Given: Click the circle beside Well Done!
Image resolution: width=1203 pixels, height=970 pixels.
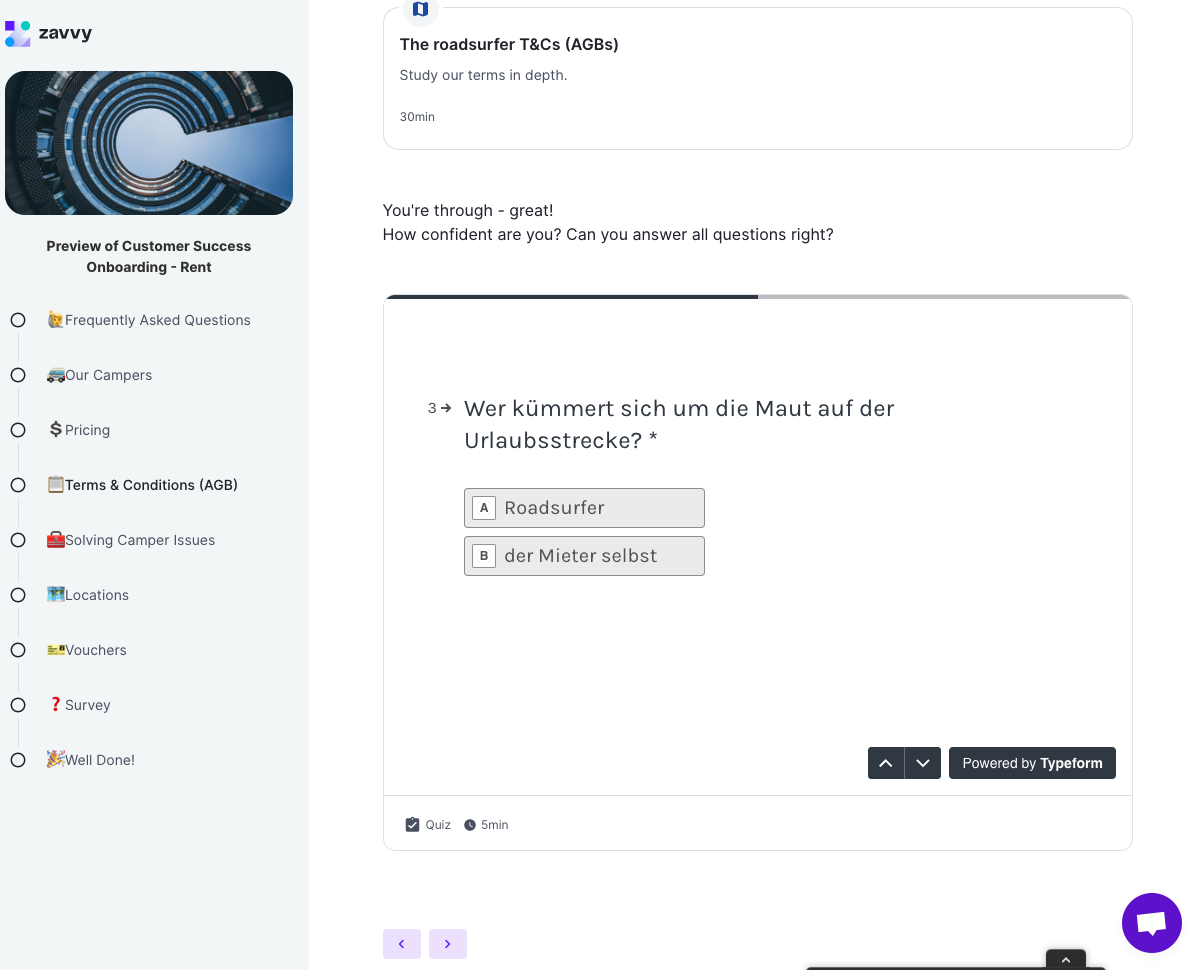Looking at the screenshot, I should 18,760.
